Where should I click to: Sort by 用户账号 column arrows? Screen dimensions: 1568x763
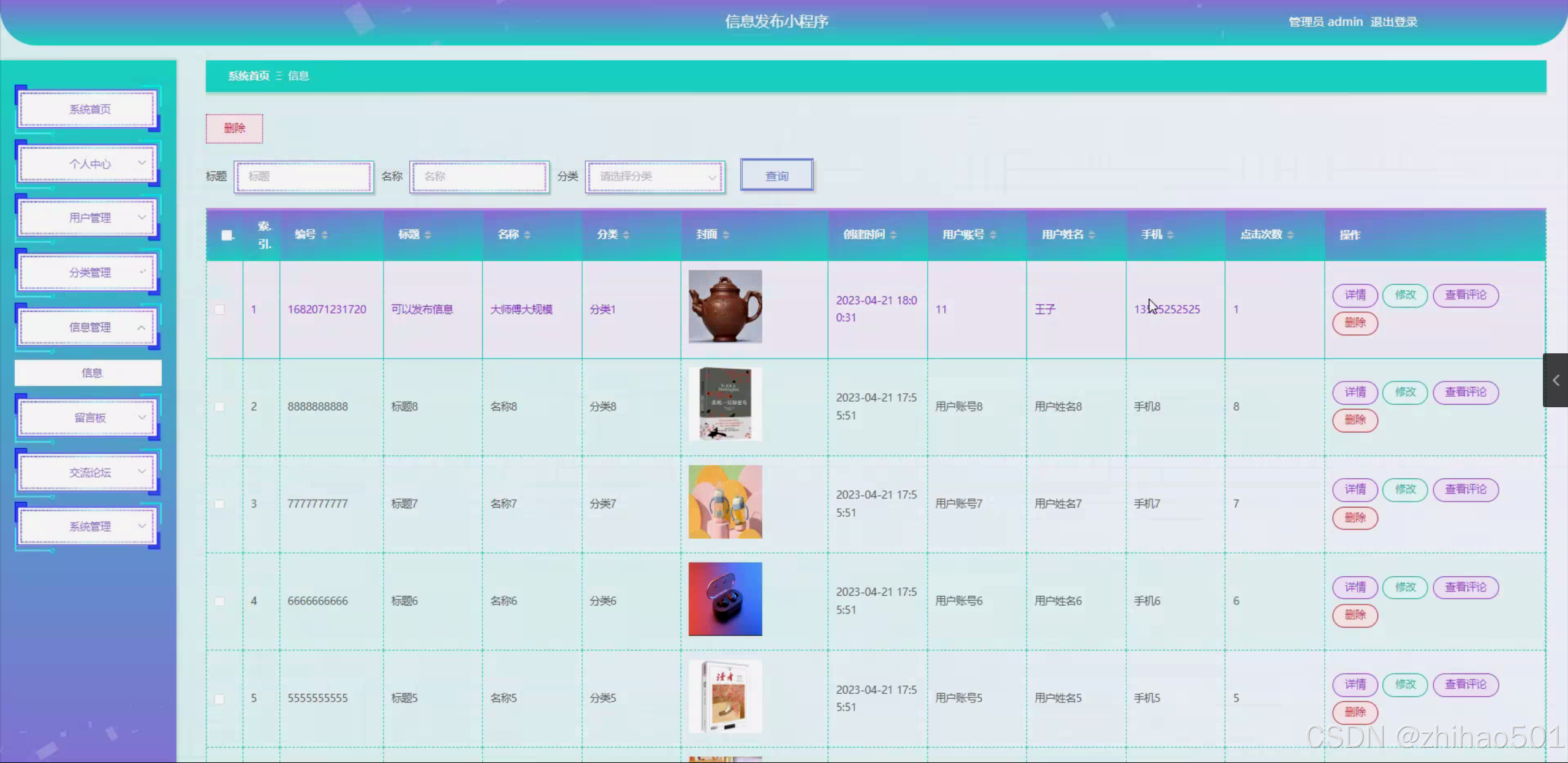click(993, 235)
